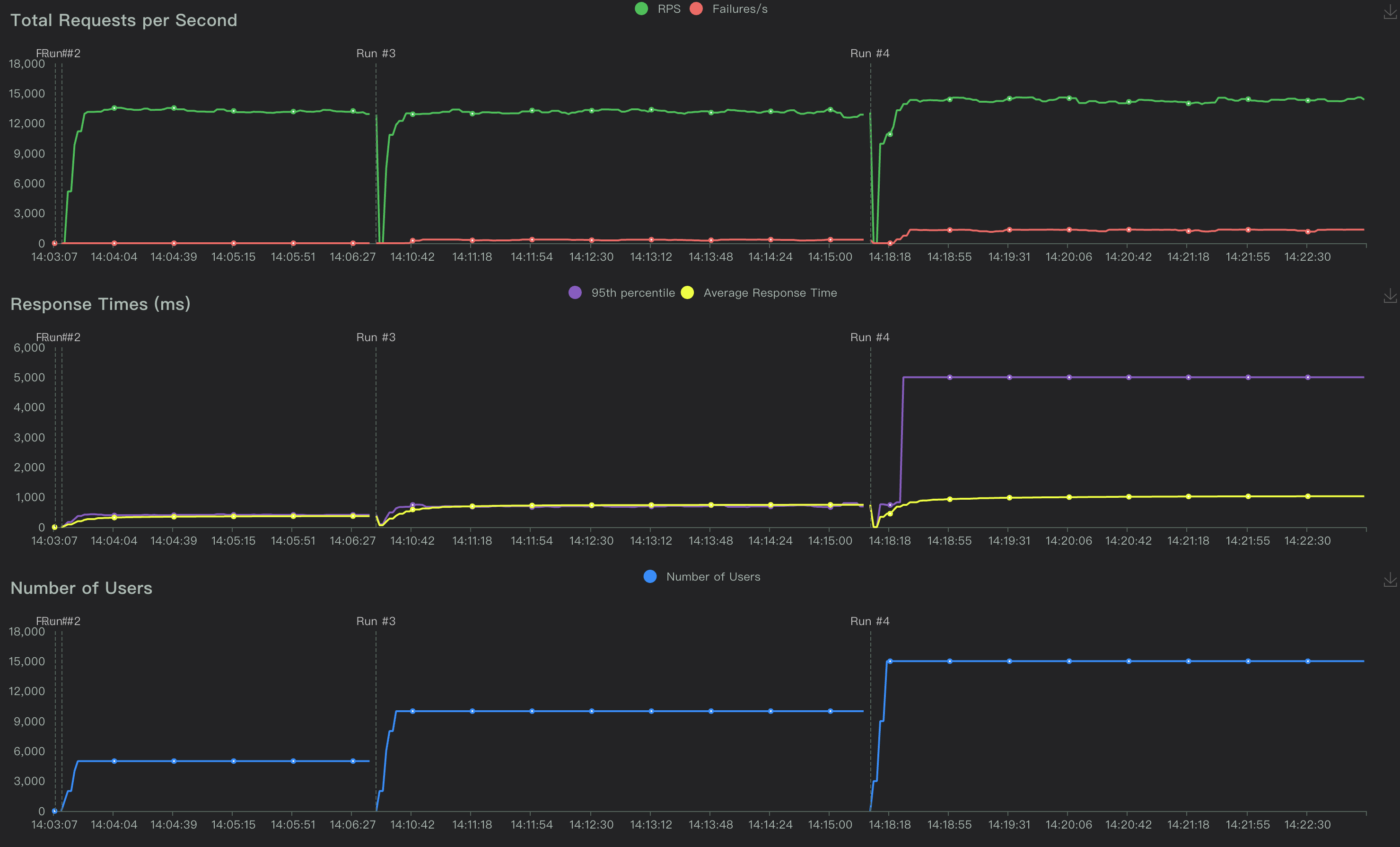Click Run #3 marker in requests chart
The image size is (1400, 847).
click(x=376, y=53)
